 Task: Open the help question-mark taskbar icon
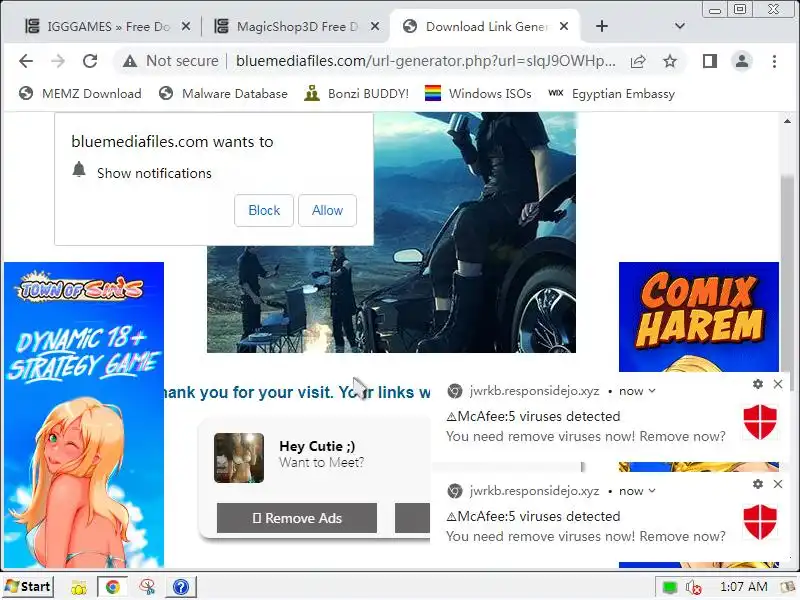(x=181, y=587)
